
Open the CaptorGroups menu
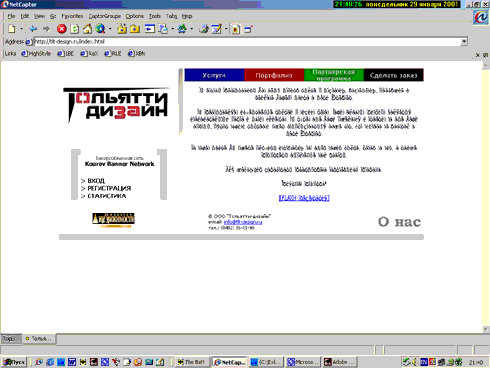coord(105,16)
